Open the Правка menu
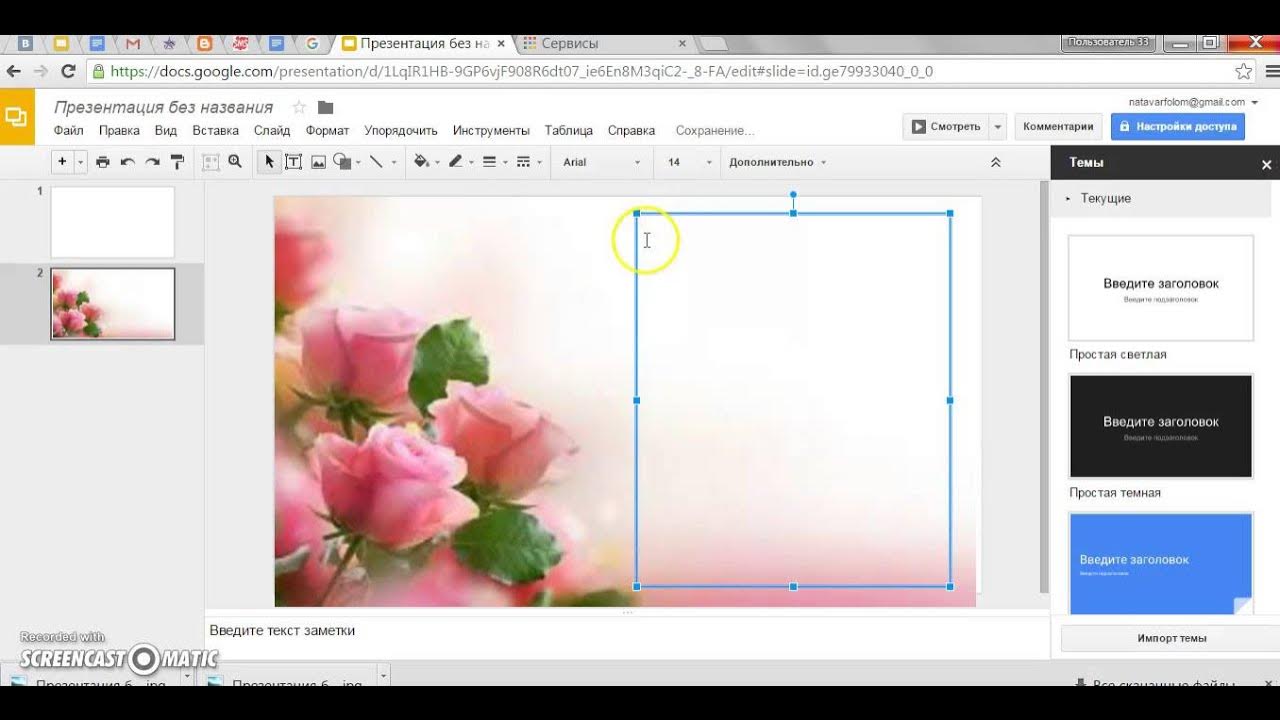Screen dimensions: 1280x720 [119, 130]
